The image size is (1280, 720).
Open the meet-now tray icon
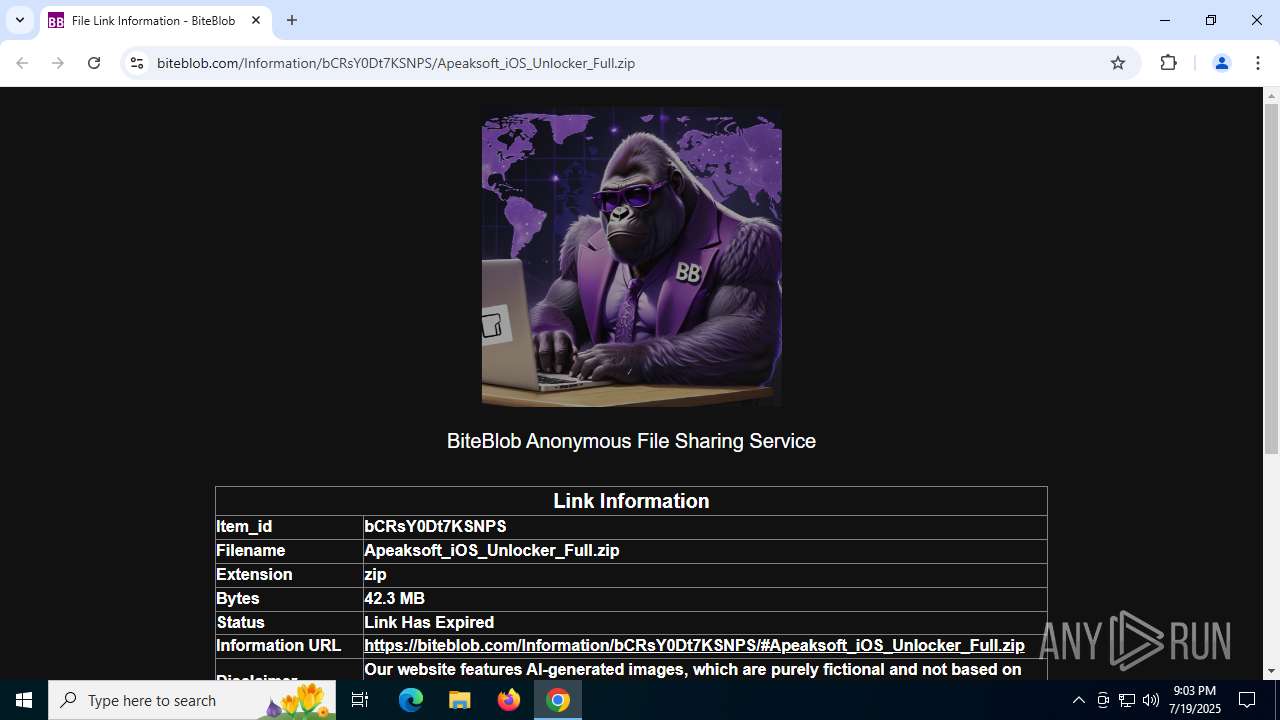[1103, 700]
